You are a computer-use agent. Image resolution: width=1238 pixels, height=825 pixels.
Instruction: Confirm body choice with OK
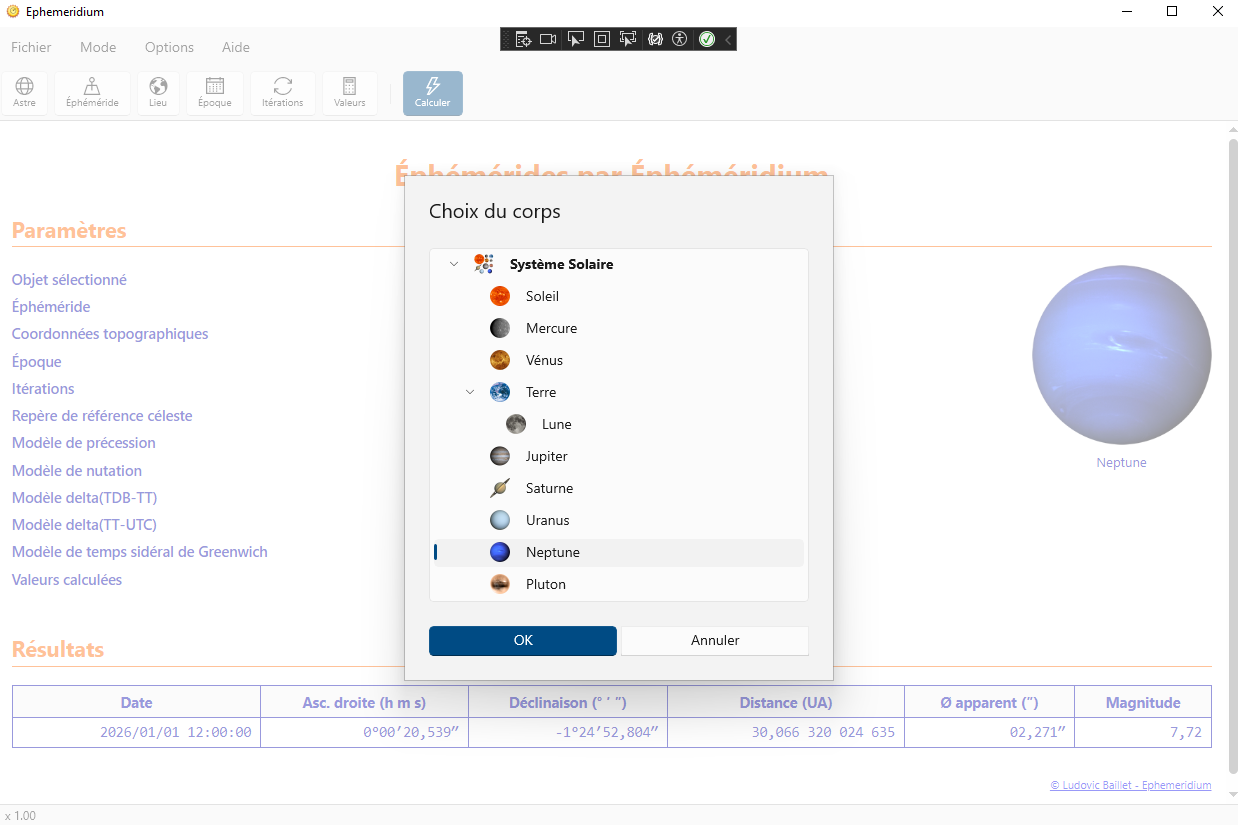pyautogui.click(x=523, y=640)
